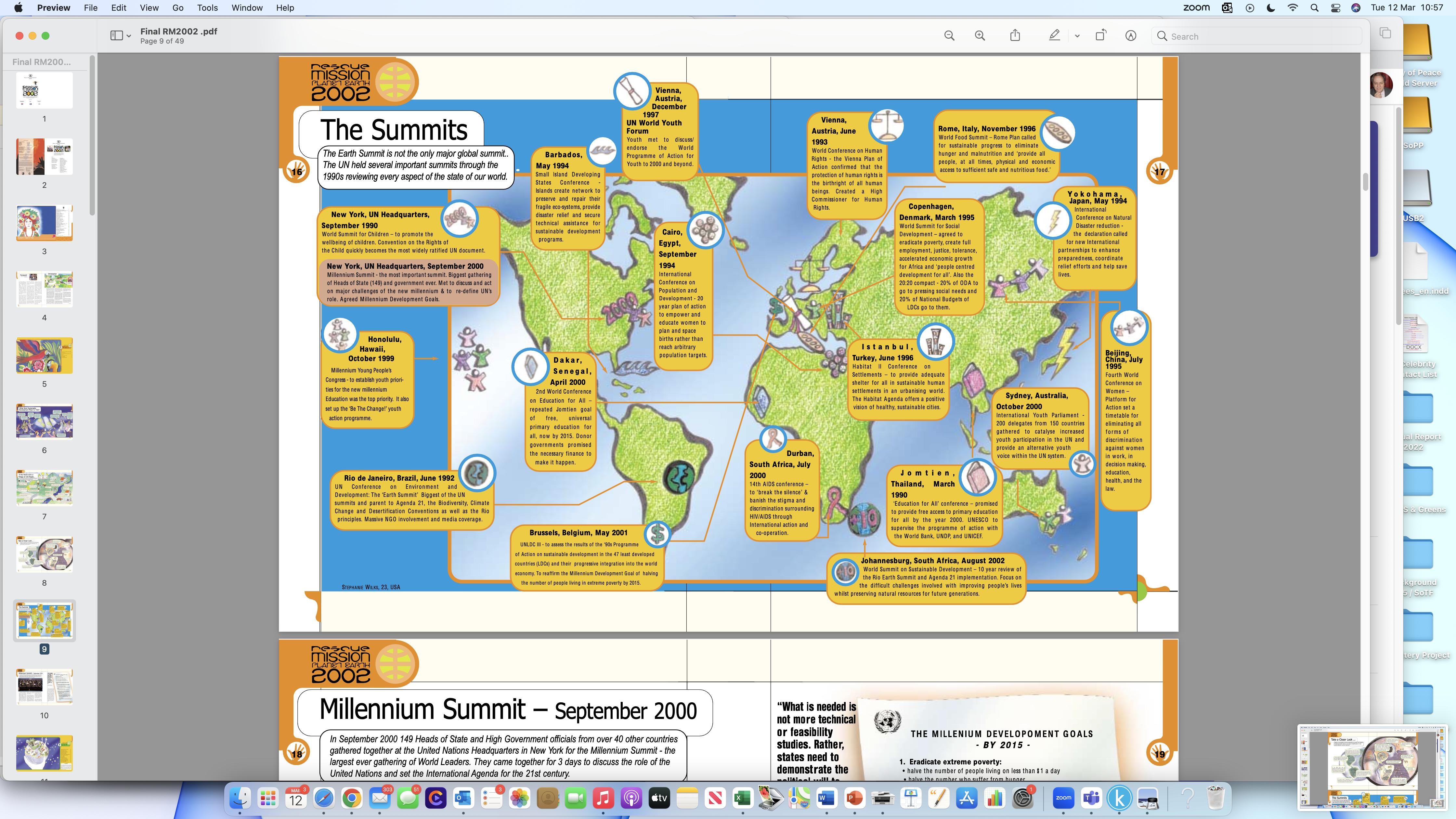This screenshot has height=819, width=1456.
Task: Expand the Markup tool dropdown arrow
Action: tap(1077, 36)
